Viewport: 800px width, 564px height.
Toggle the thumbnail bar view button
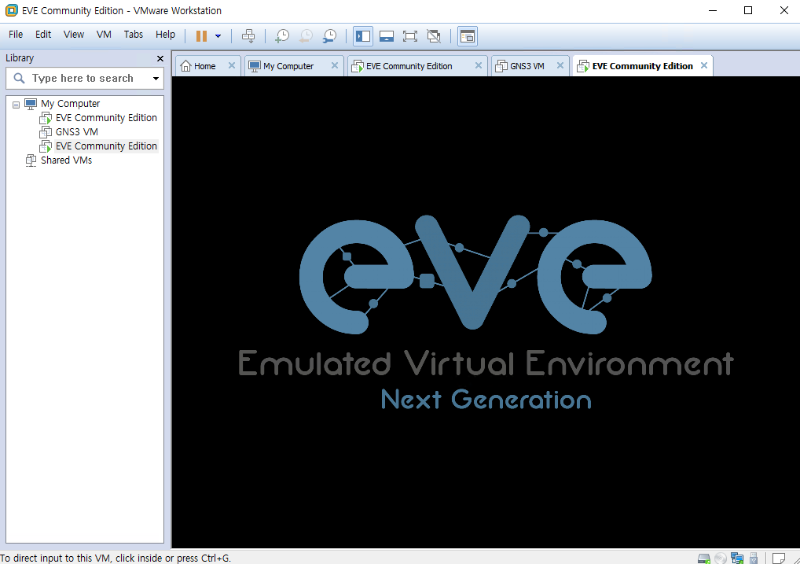386,35
